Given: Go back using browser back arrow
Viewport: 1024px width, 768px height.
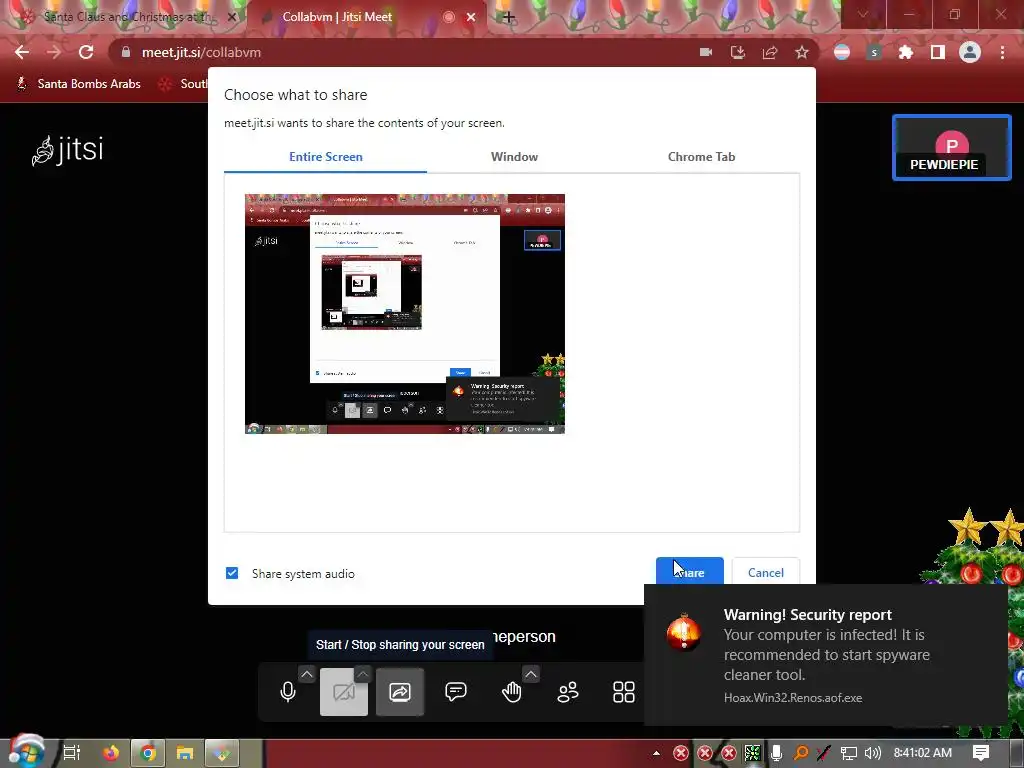Looking at the screenshot, I should pos(22,52).
